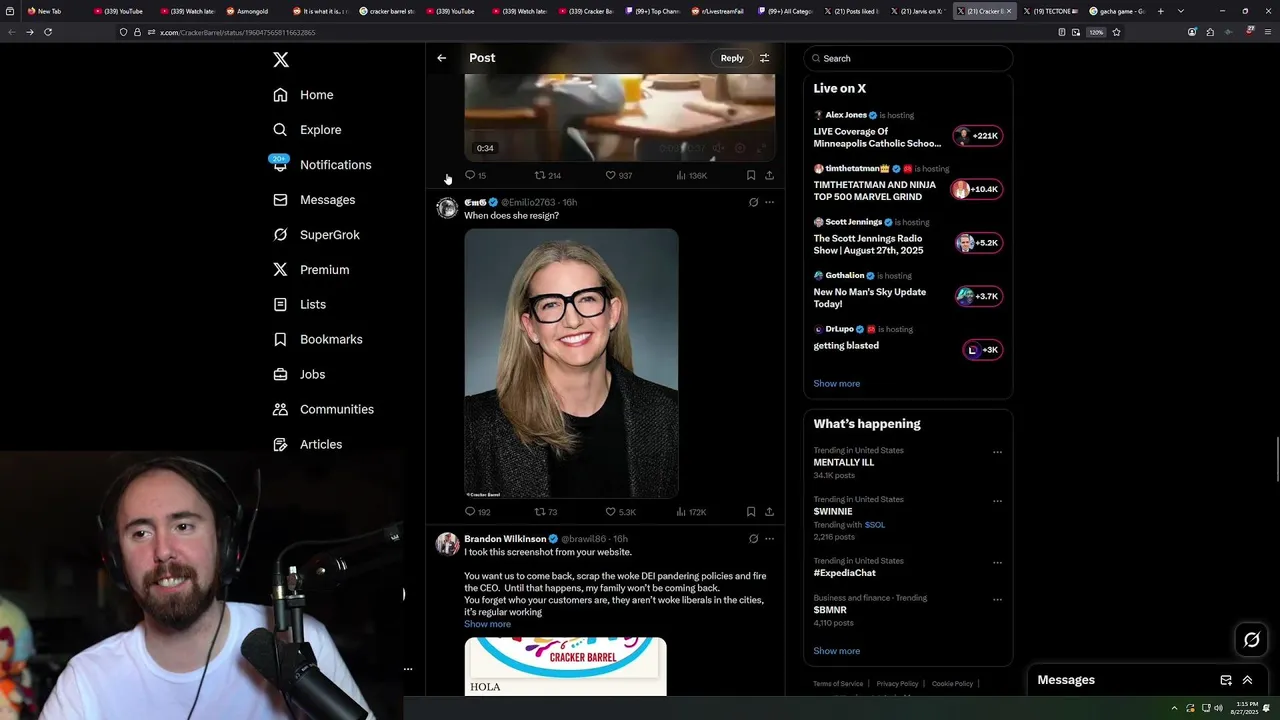
Task: Open Emilio2763's profile avatar
Action: 447,208
